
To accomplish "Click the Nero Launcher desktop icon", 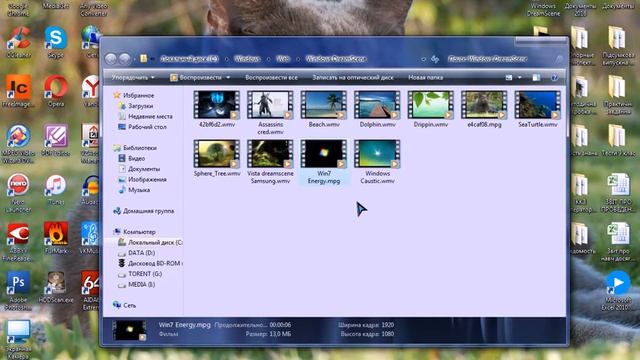I will 18,193.
